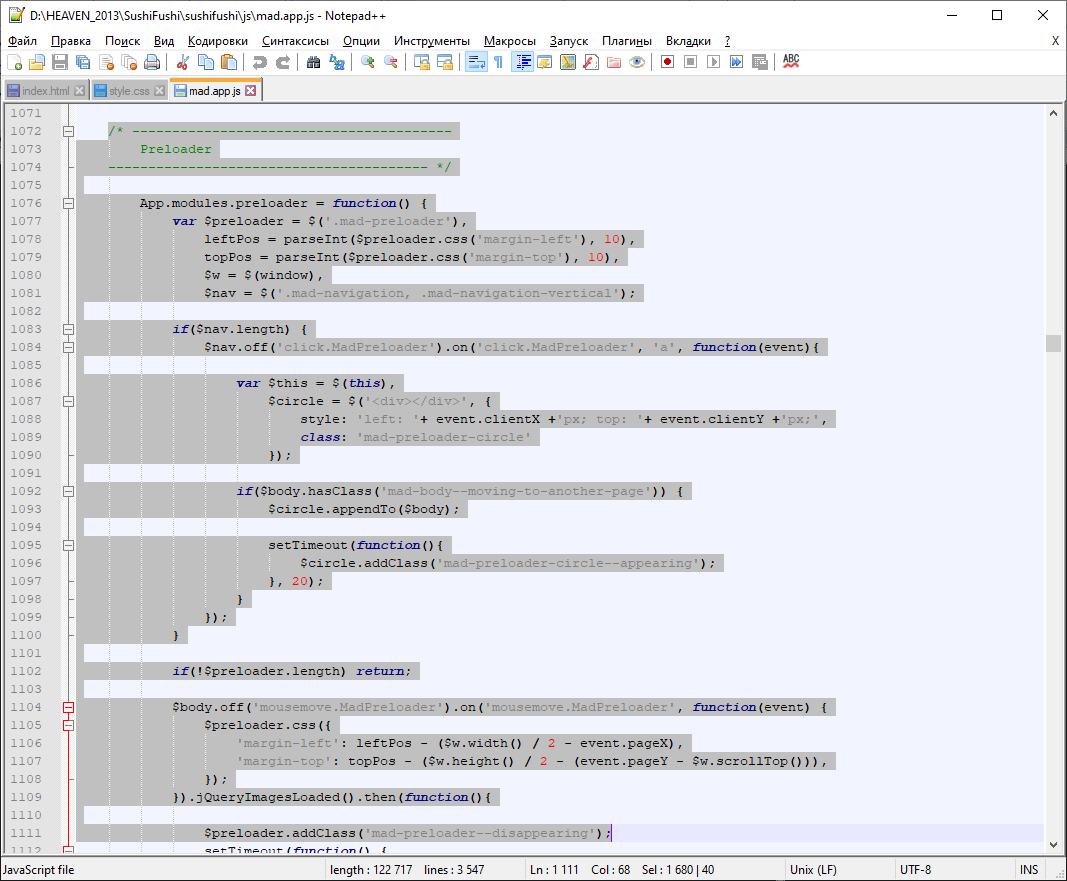Viewport: 1067px width, 881px height.
Task: Toggle Show All Characters pilcrow button
Action: [x=498, y=62]
